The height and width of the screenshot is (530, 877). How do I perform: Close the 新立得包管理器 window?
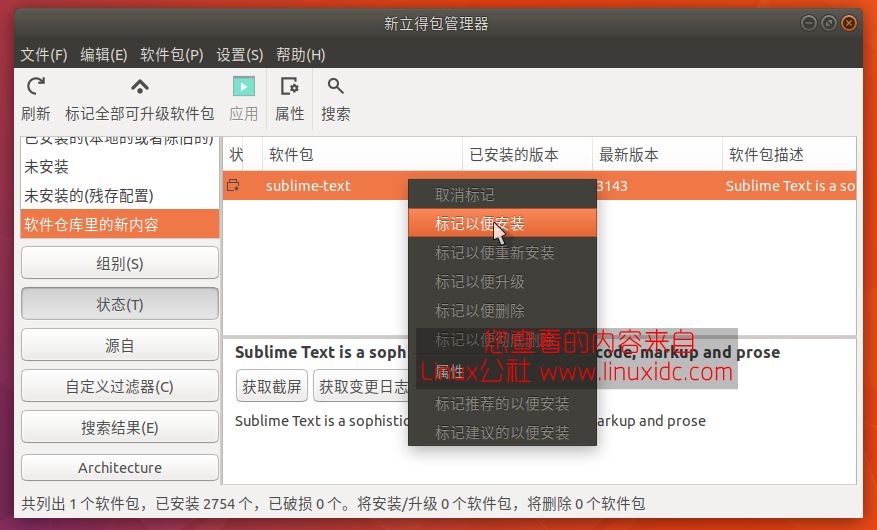tap(848, 23)
